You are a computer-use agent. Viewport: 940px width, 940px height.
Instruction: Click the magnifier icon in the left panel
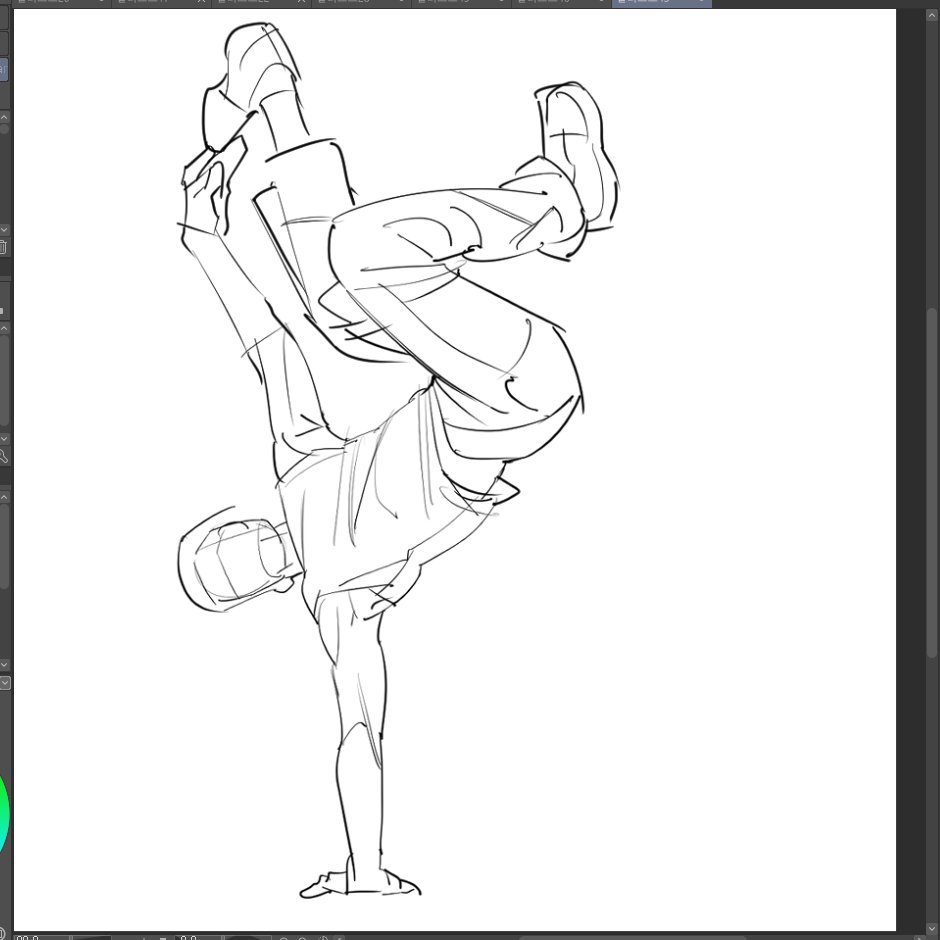(3, 456)
